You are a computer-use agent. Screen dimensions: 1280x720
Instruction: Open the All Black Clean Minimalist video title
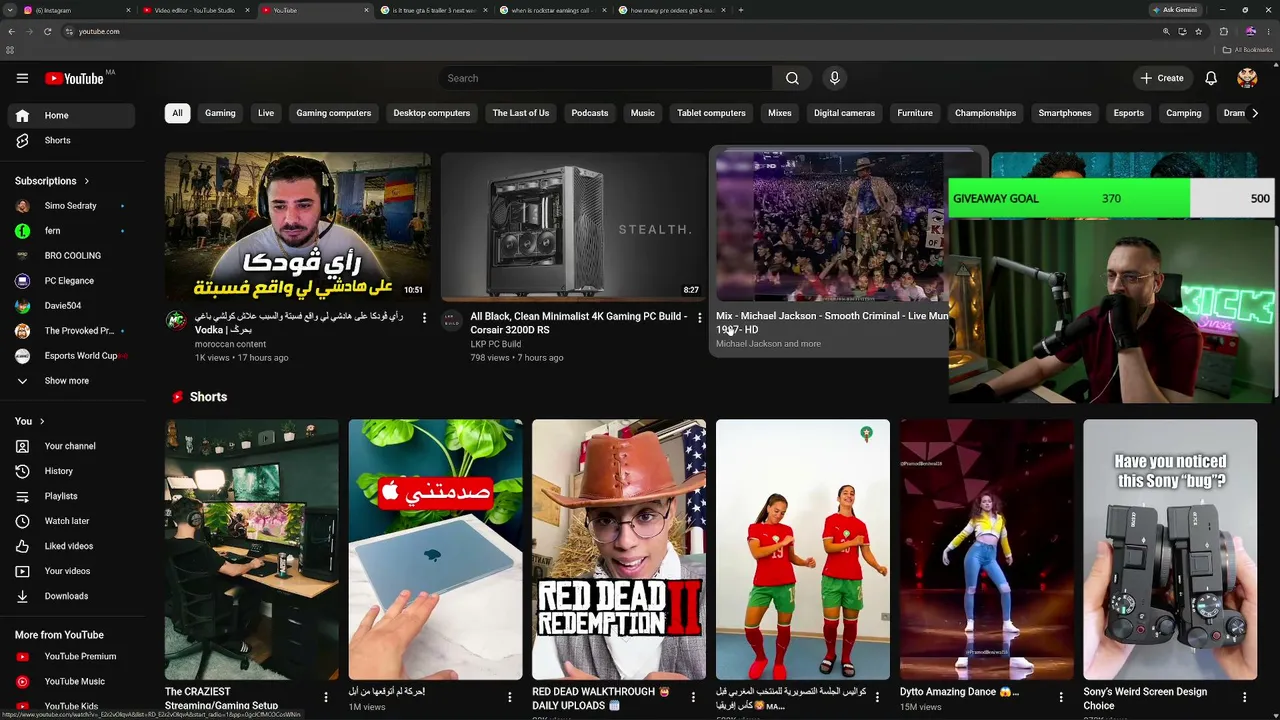point(579,322)
